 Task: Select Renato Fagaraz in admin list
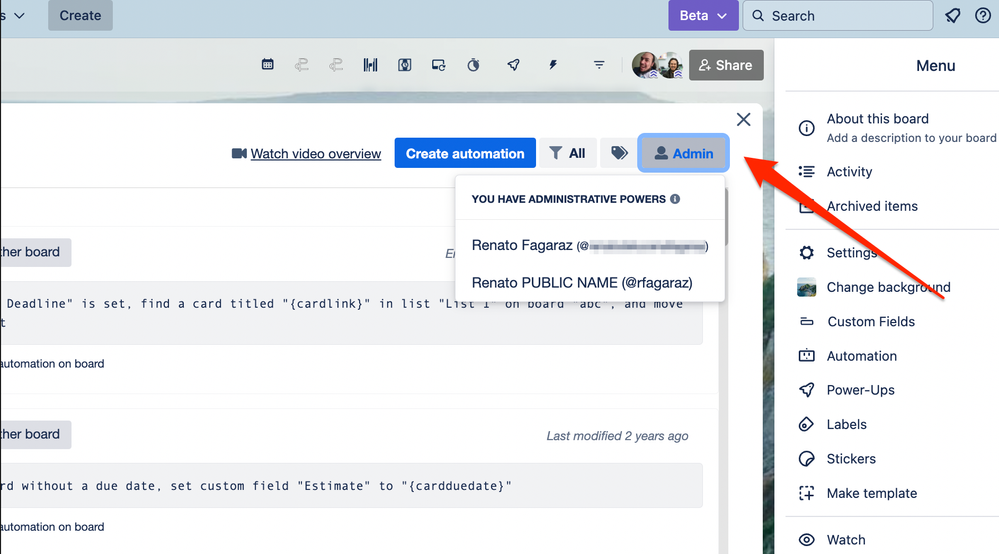coord(590,245)
